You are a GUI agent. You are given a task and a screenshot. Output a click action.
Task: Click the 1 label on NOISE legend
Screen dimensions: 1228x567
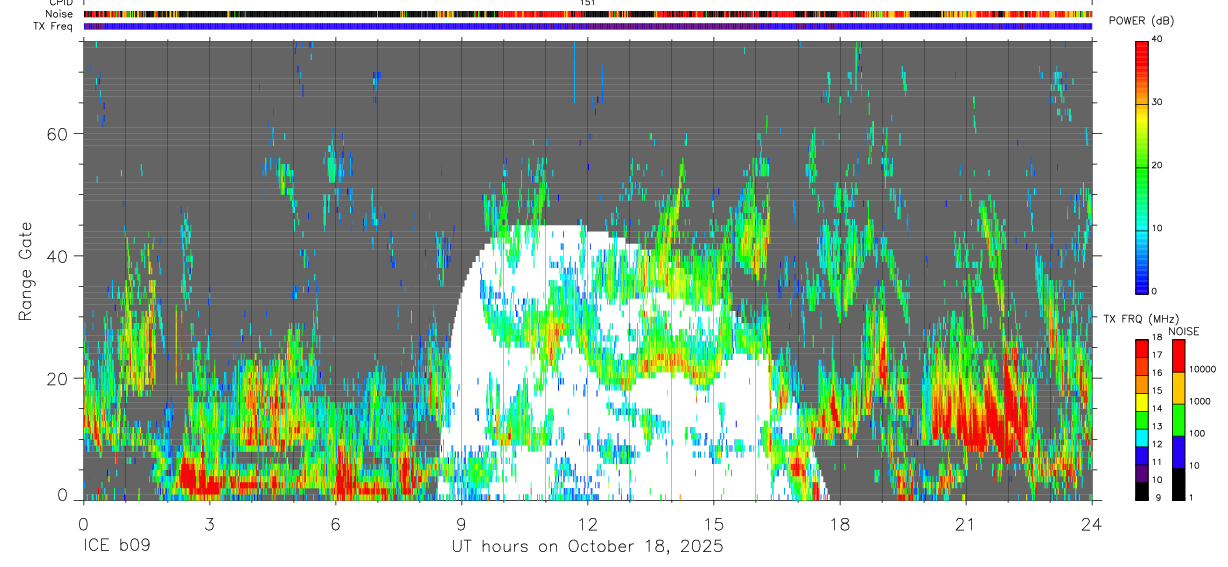(1191, 497)
